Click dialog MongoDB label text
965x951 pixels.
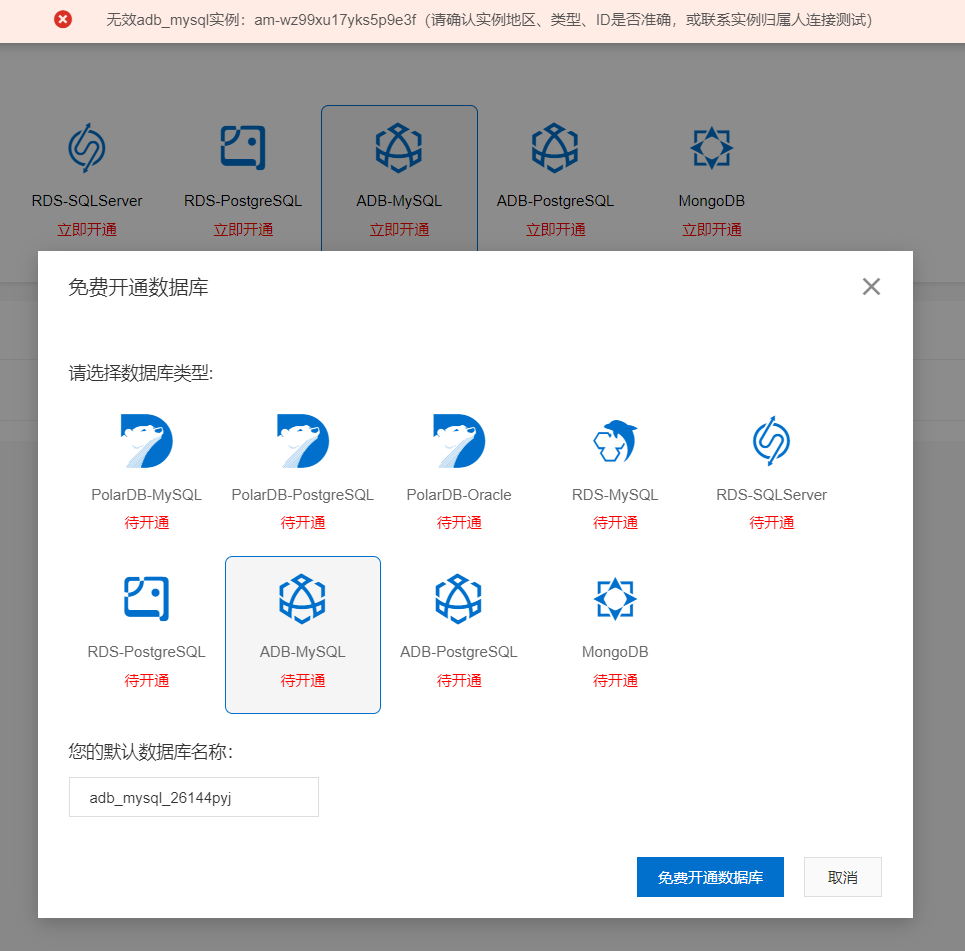(x=615, y=652)
